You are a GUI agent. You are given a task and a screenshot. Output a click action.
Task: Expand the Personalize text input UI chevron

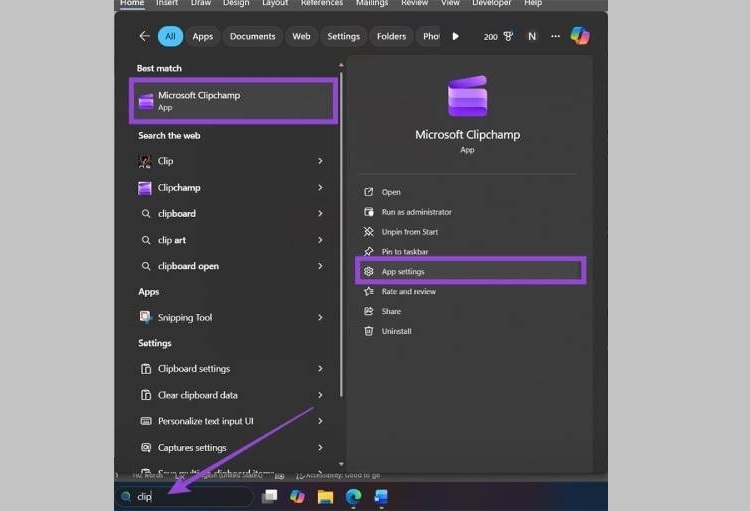coord(320,421)
